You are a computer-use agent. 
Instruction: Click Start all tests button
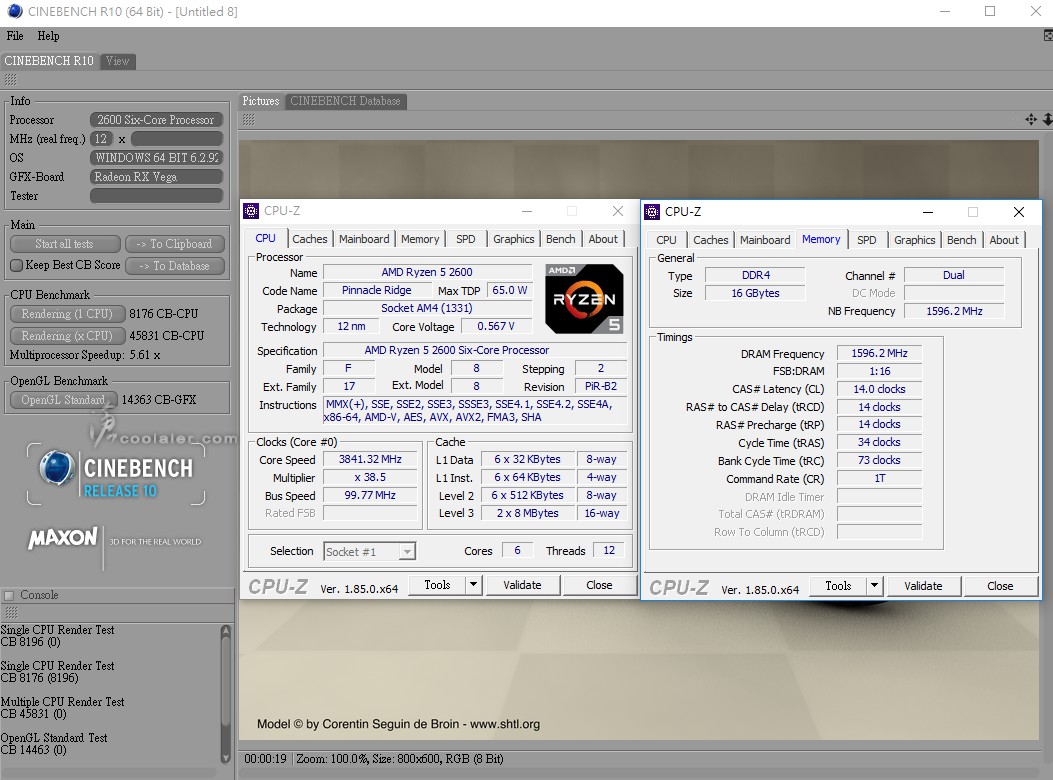pos(65,245)
